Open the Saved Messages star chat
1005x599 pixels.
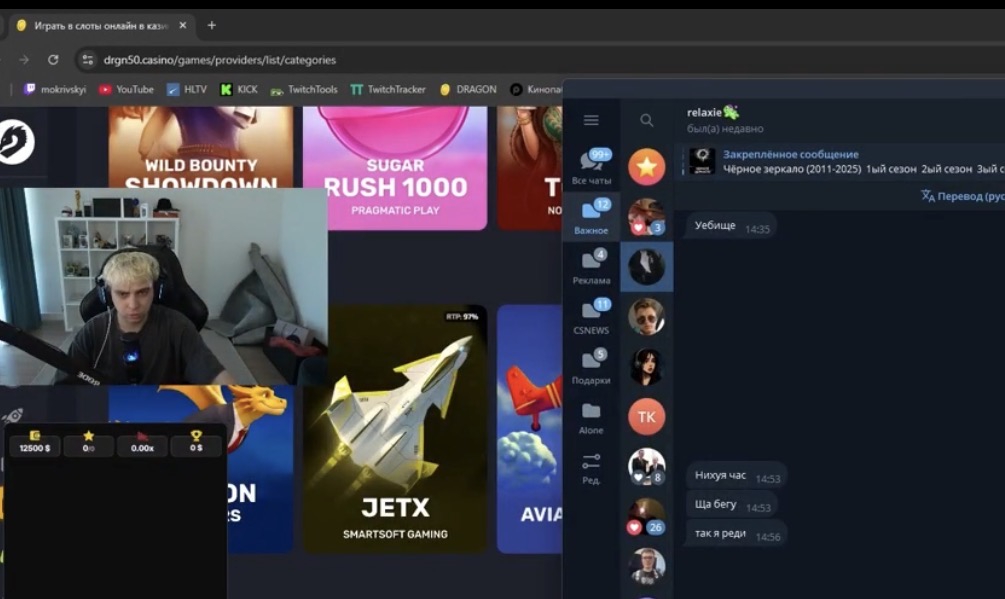[647, 167]
